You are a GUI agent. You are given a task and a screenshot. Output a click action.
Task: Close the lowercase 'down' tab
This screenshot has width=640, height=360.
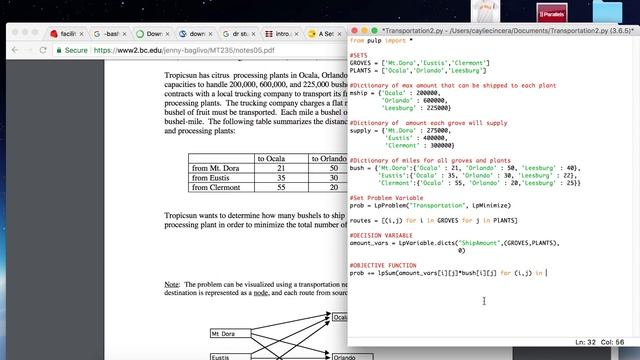pyautogui.click(x=210, y=34)
